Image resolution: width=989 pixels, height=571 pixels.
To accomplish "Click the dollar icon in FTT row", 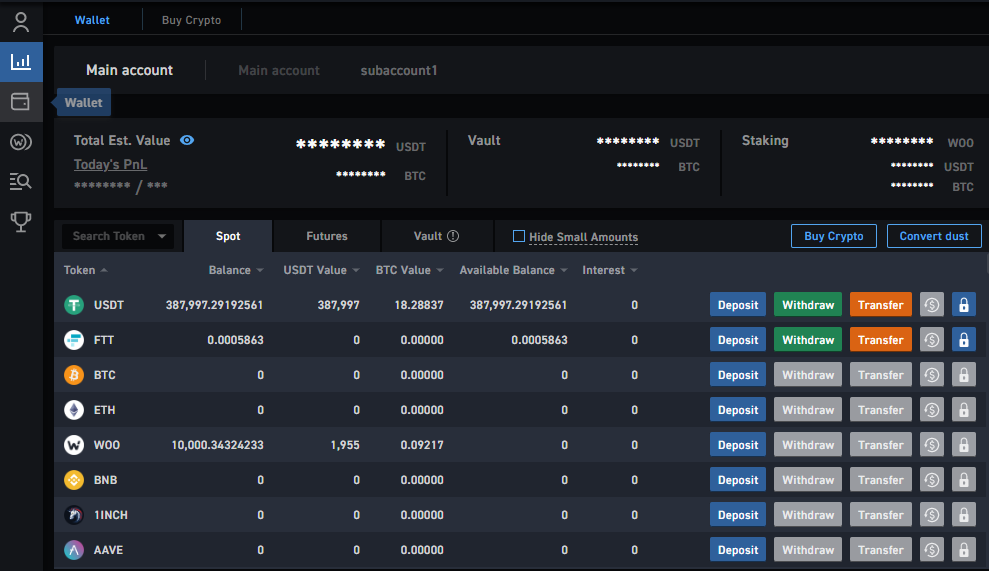I will pyautogui.click(x=932, y=340).
